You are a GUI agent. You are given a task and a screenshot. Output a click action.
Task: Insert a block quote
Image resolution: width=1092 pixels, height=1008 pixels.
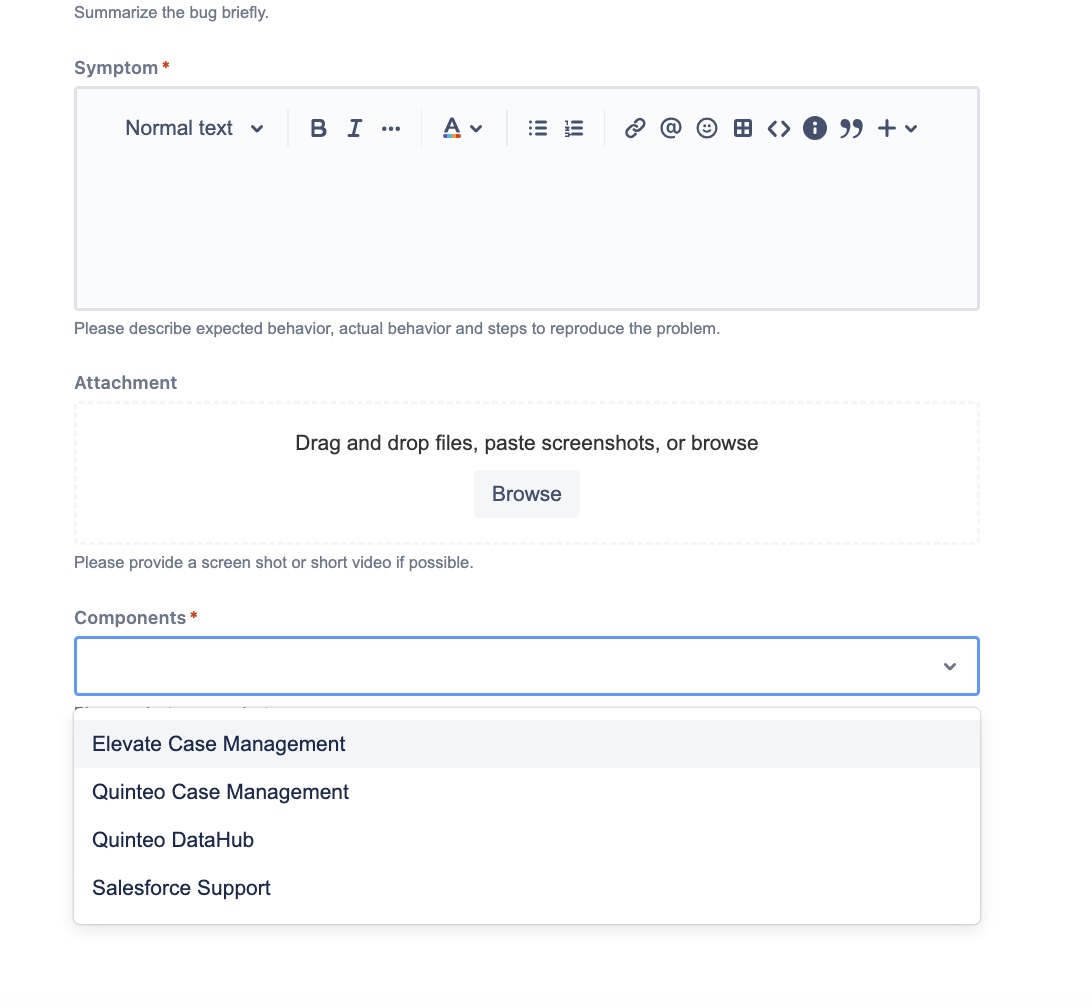(x=851, y=128)
